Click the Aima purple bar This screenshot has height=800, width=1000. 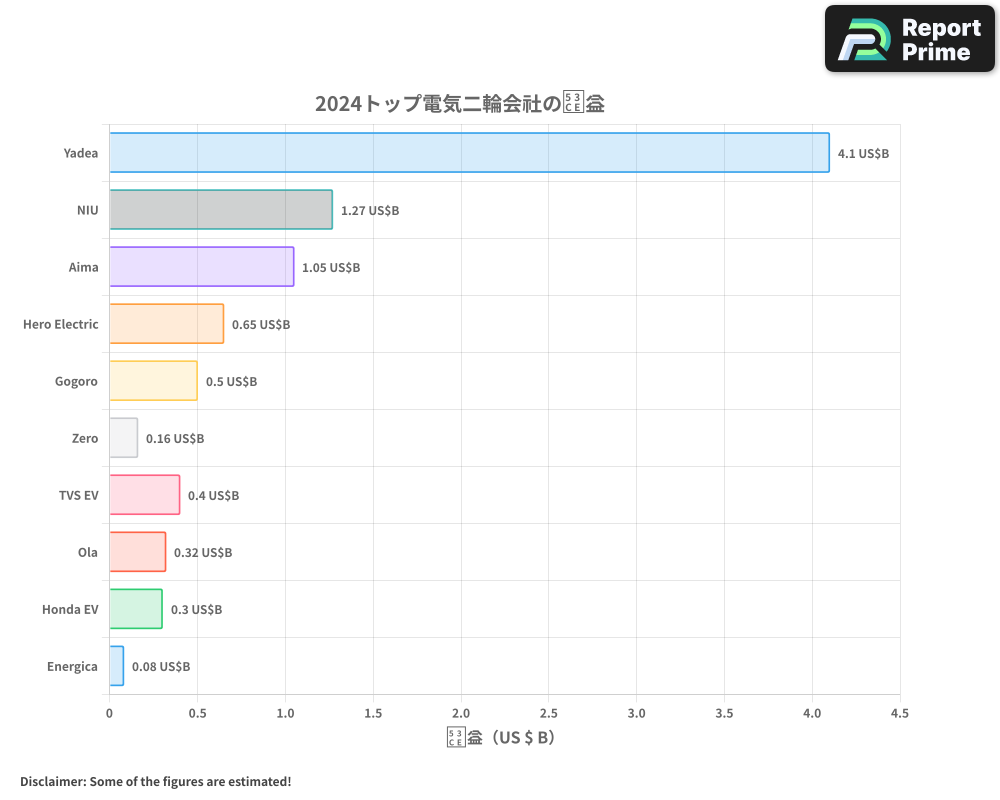tap(200, 267)
